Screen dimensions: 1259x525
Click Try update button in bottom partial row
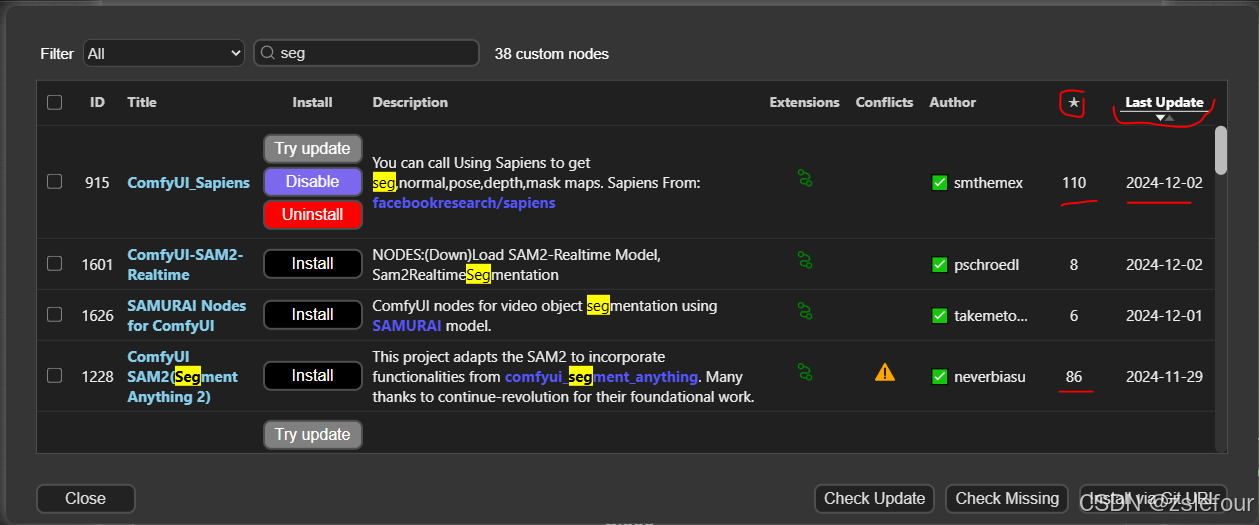[313, 434]
